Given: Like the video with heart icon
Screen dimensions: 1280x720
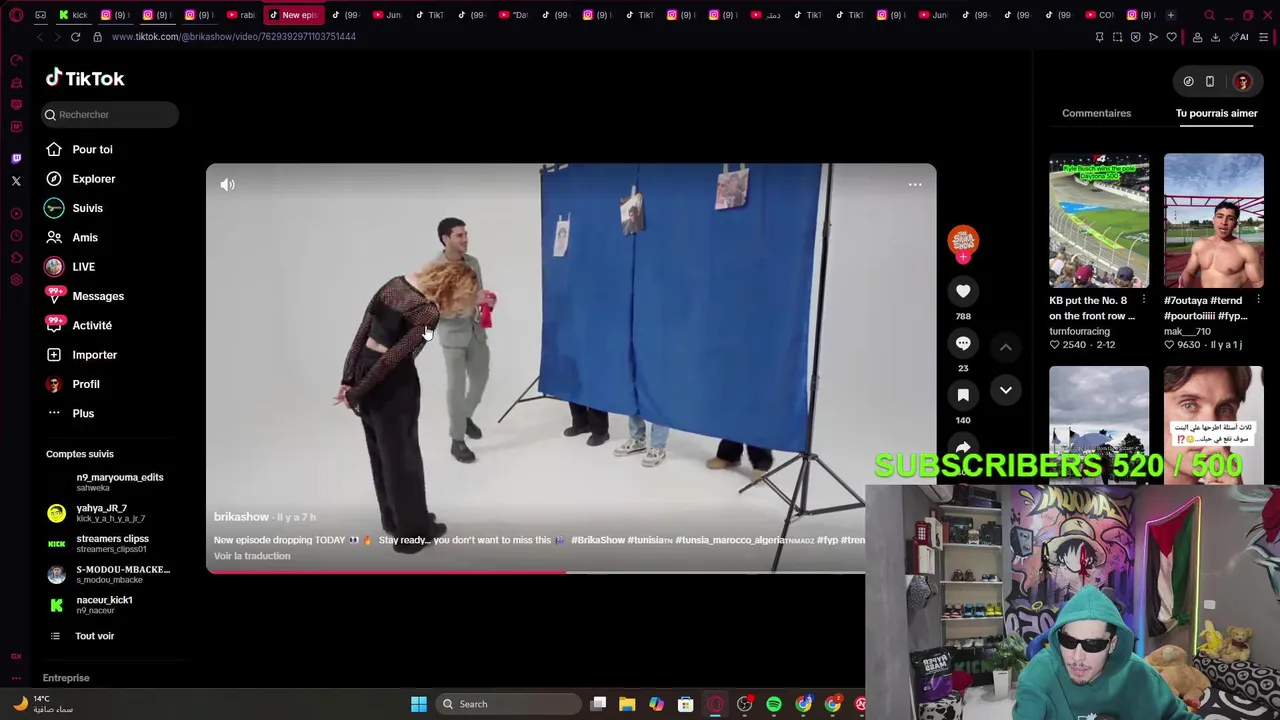Looking at the screenshot, I should [x=963, y=291].
